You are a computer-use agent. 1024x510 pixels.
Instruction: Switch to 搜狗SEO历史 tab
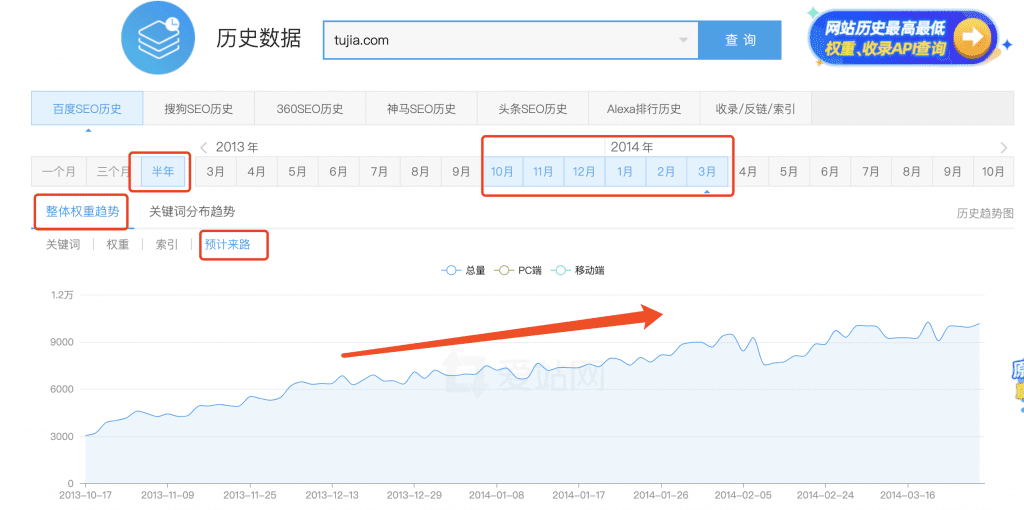(x=198, y=109)
